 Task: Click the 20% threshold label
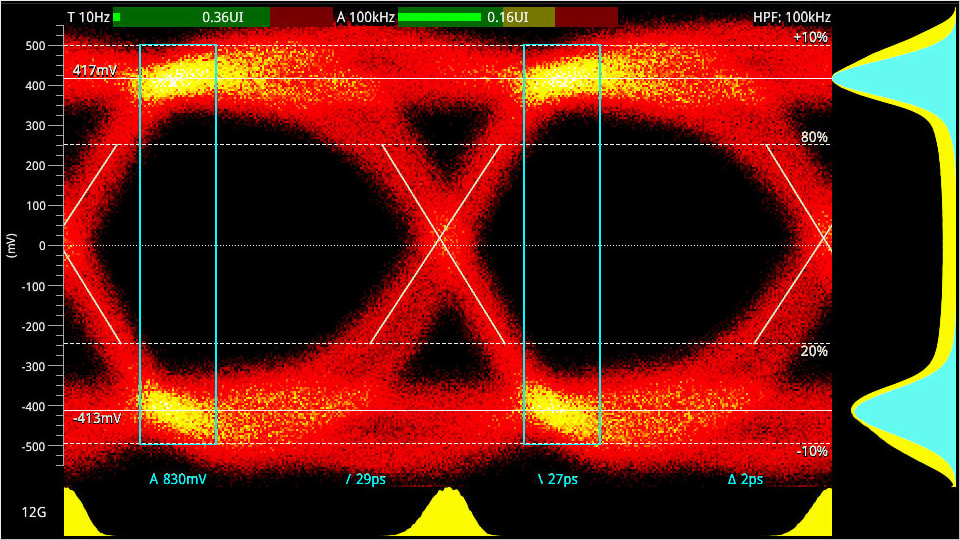[814, 351]
